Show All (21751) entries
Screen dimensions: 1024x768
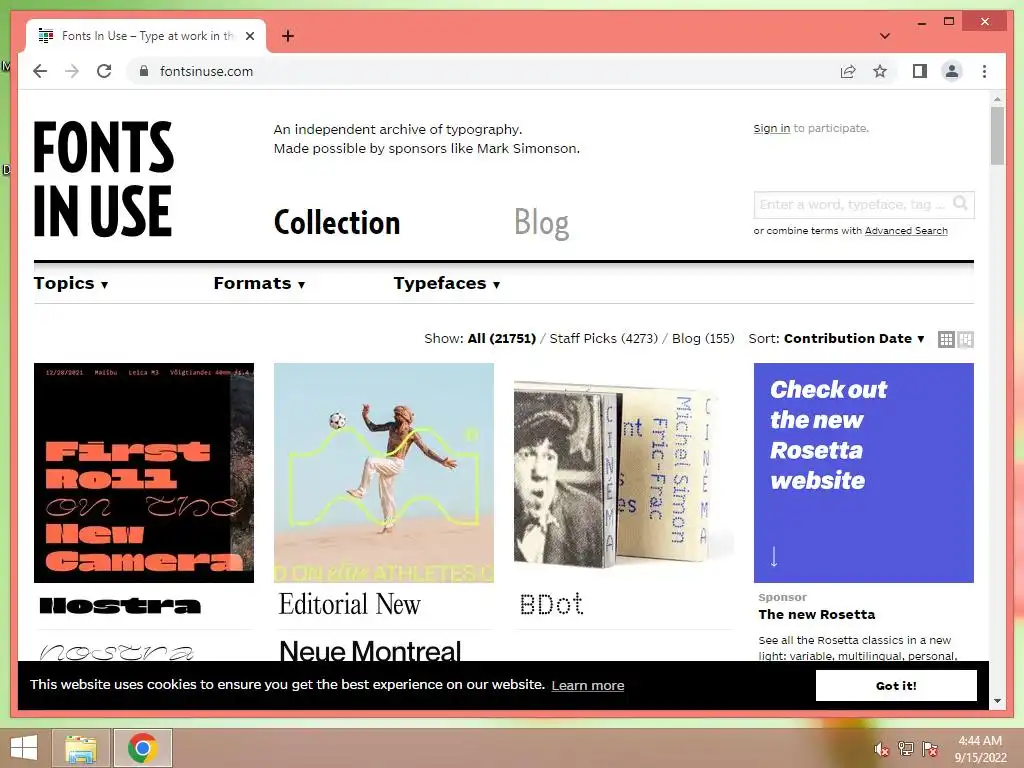click(x=502, y=338)
